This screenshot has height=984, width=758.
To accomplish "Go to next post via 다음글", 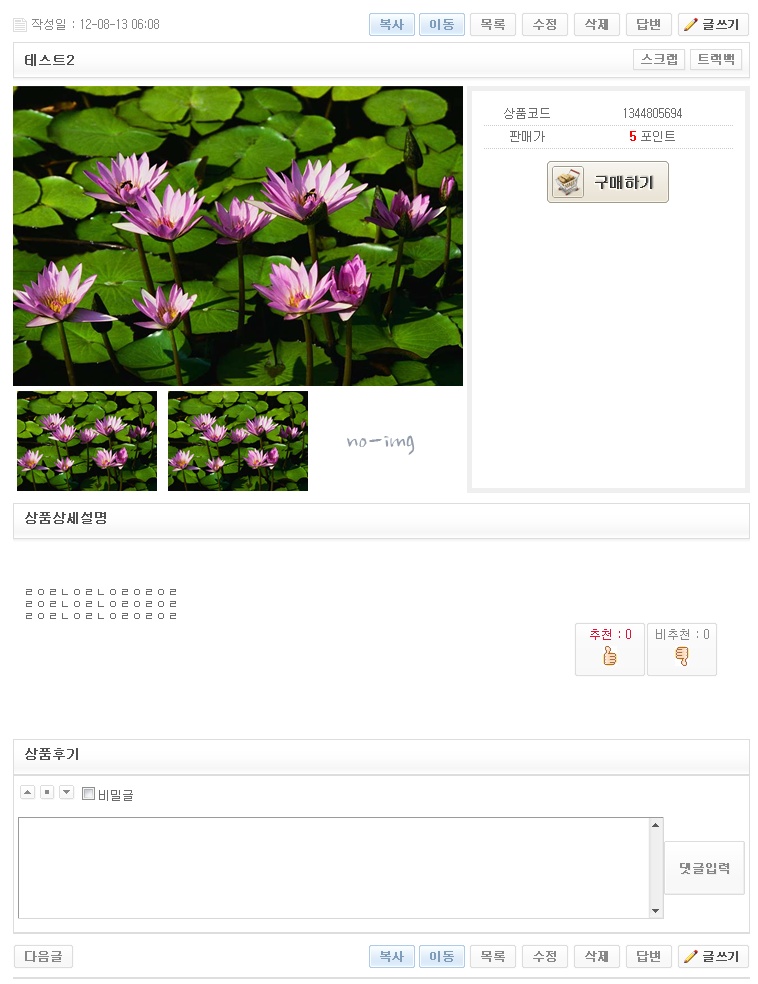I will pos(43,956).
